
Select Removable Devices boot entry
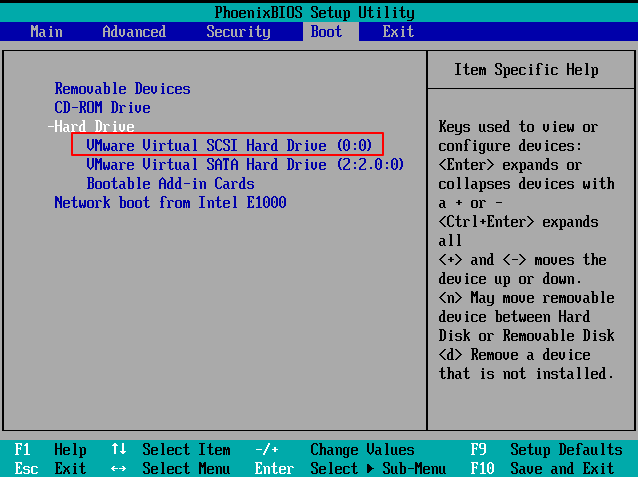click(122, 89)
